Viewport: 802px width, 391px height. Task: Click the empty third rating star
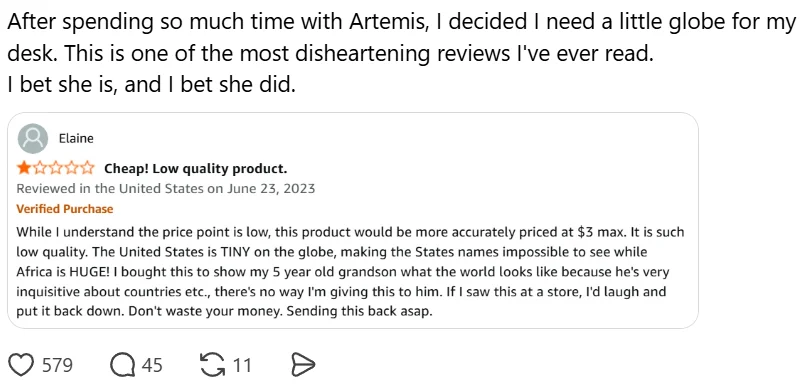pyautogui.click(x=55, y=168)
